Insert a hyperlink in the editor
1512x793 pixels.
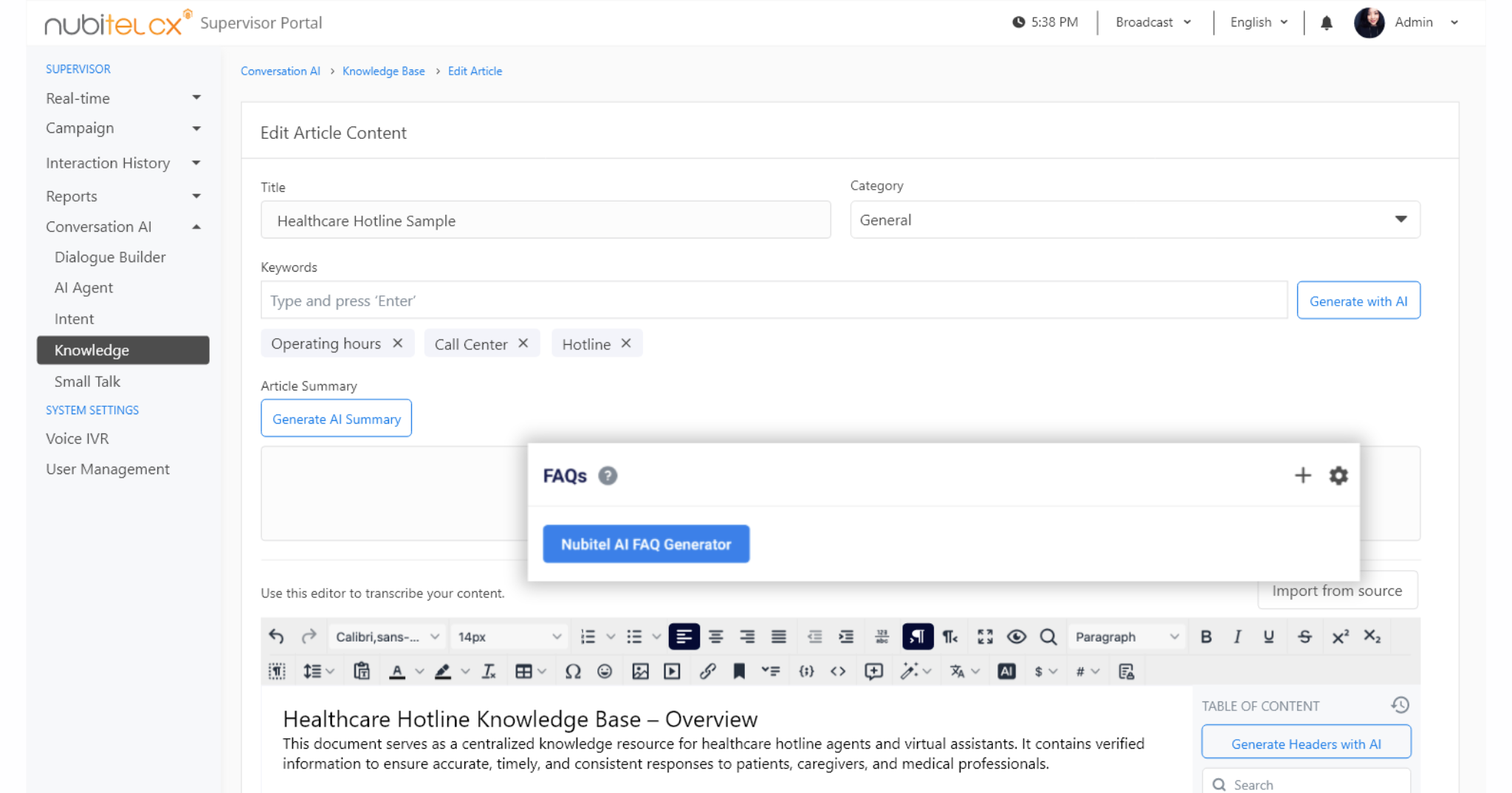pyautogui.click(x=708, y=670)
